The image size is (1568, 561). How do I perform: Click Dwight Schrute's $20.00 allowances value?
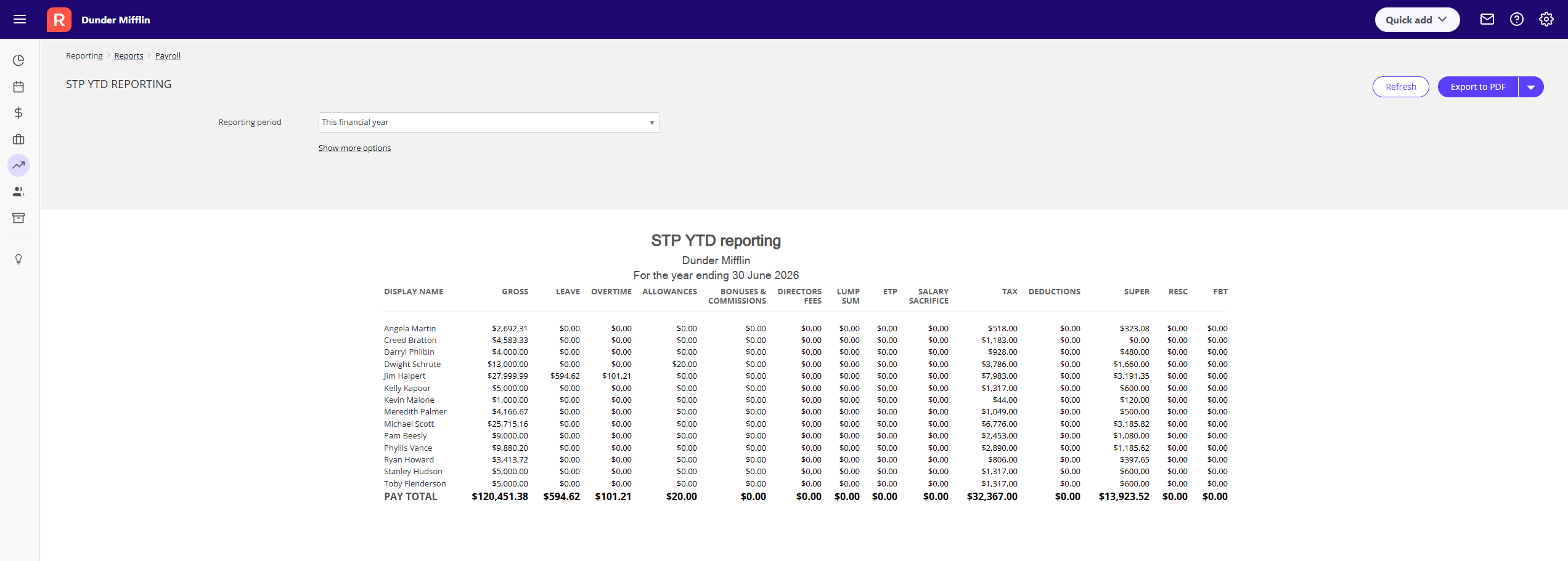pyautogui.click(x=685, y=365)
